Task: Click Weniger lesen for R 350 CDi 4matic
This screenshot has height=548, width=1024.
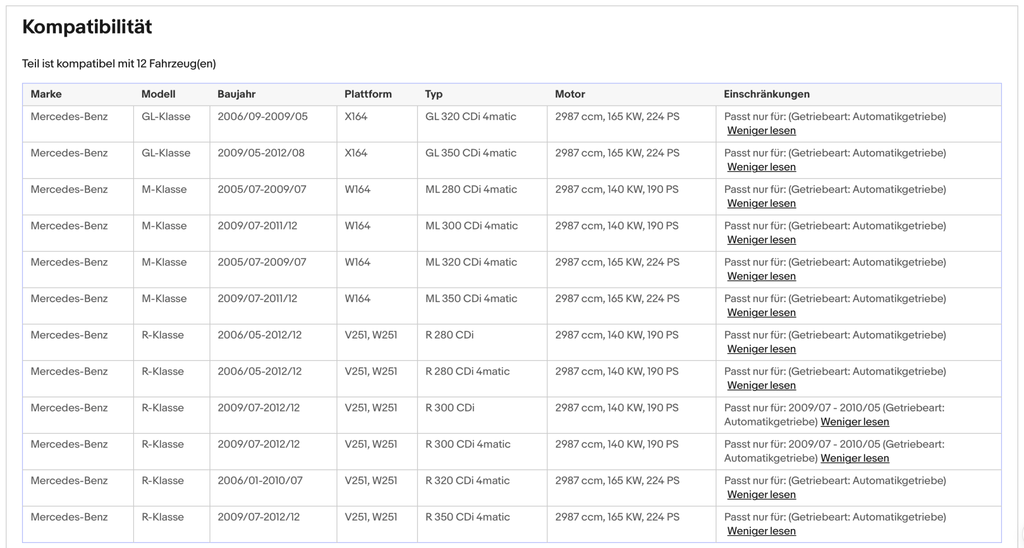Action: click(x=761, y=532)
